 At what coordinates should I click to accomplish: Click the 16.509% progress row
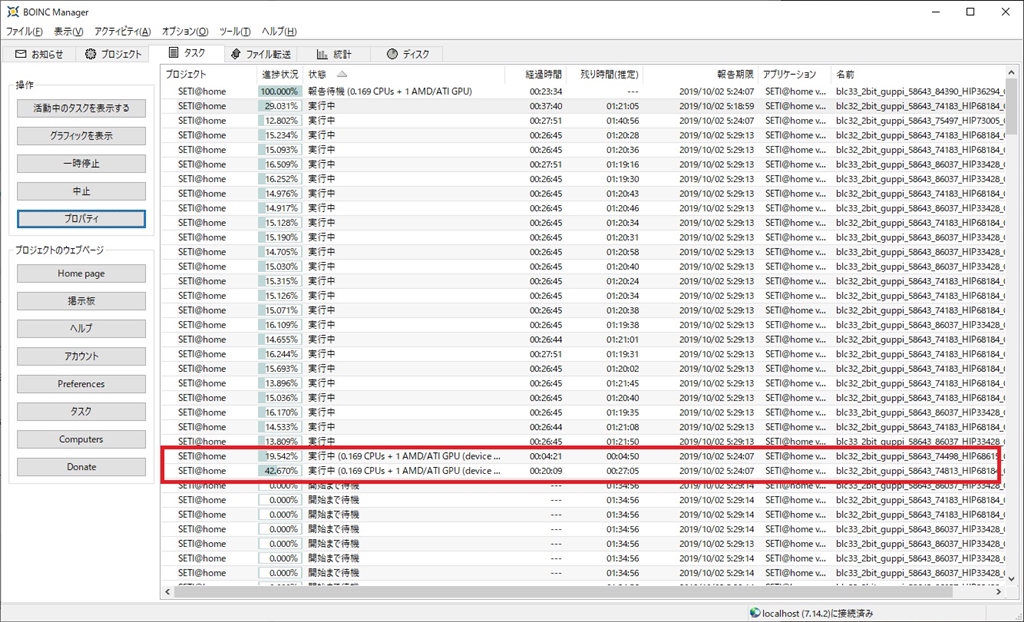(583, 165)
